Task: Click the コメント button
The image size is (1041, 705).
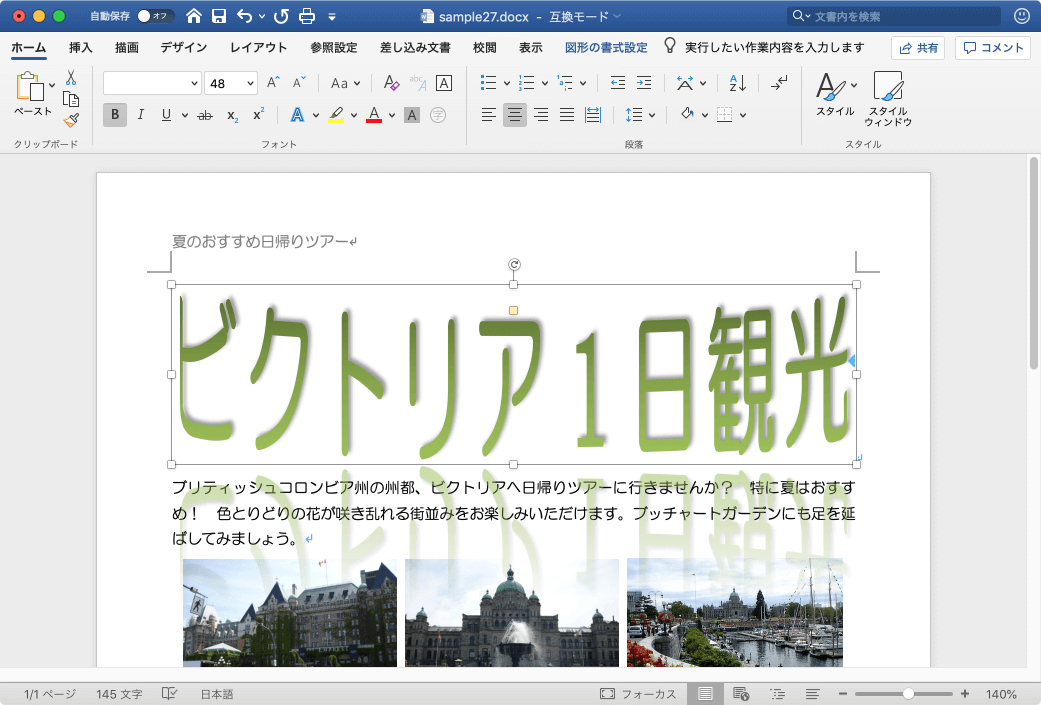Action: click(x=993, y=48)
